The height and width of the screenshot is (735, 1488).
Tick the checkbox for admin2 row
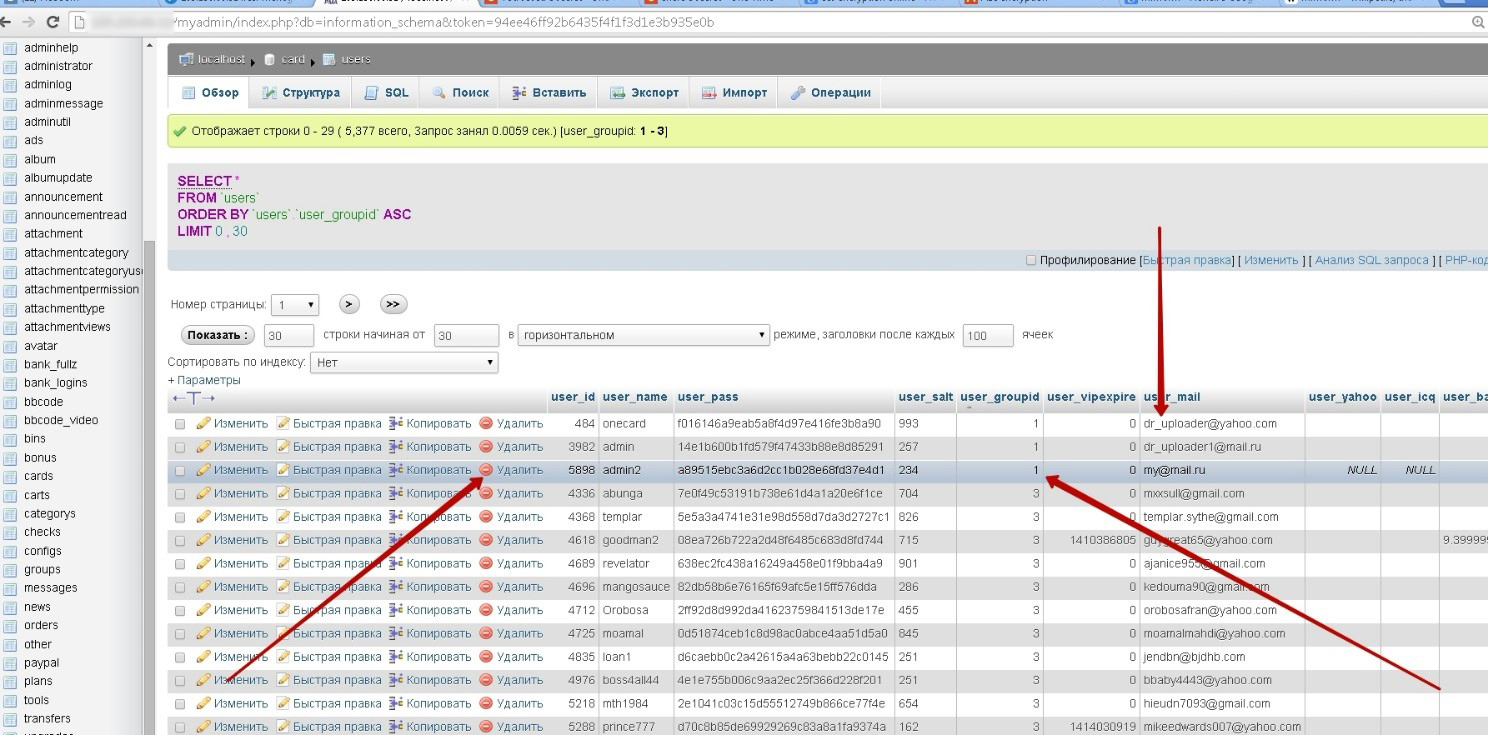pyautogui.click(x=181, y=470)
